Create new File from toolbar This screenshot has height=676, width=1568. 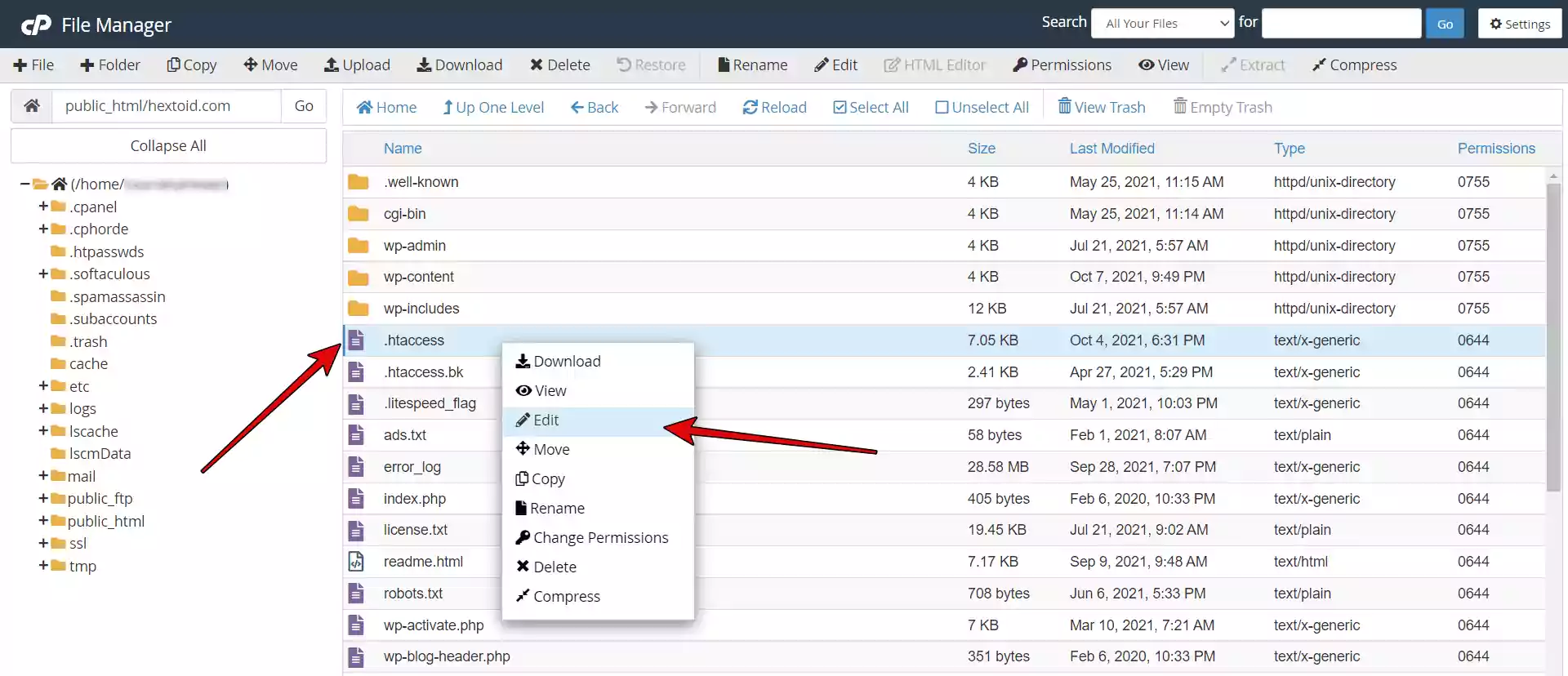(33, 65)
